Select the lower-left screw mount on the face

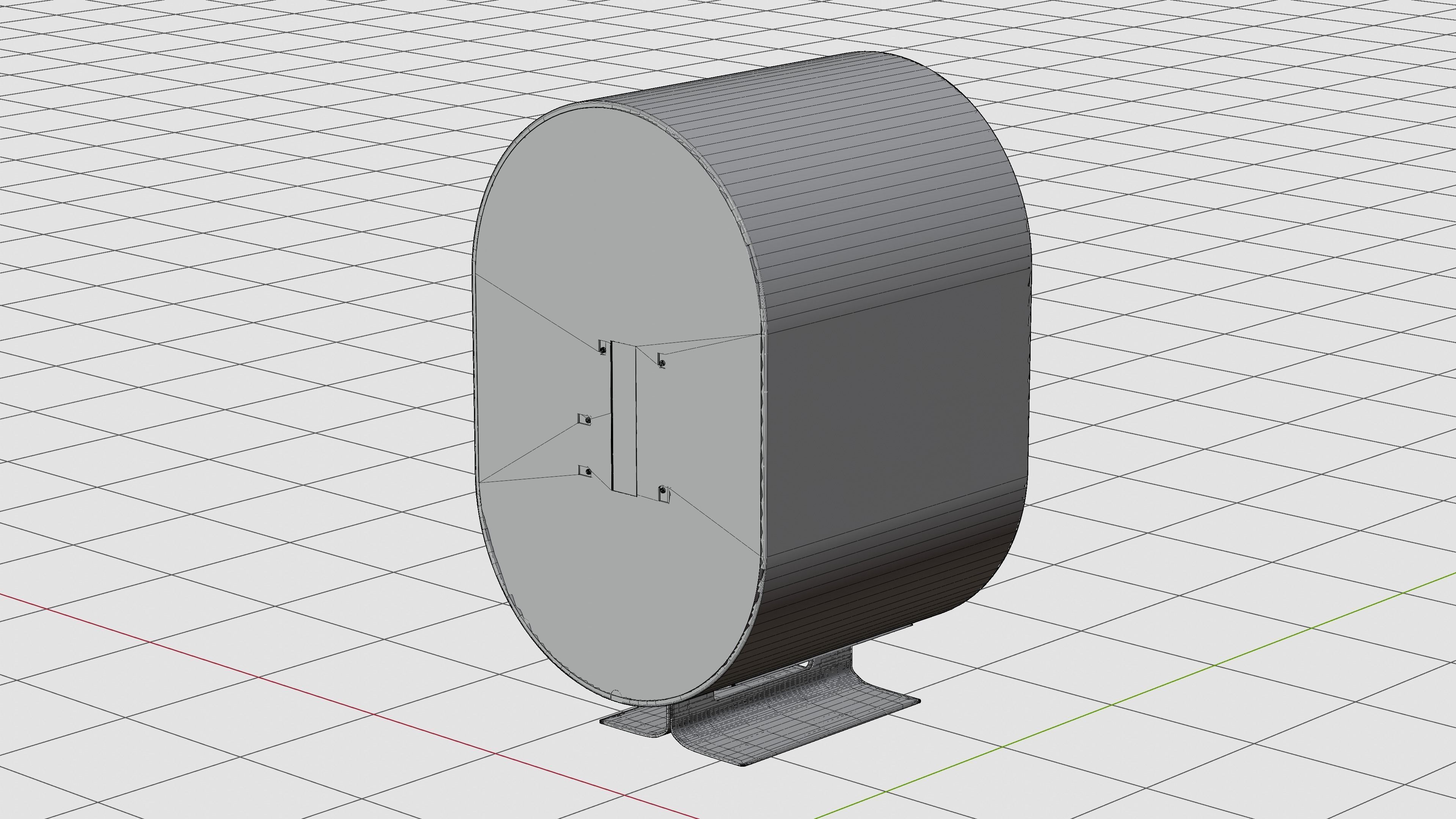[x=585, y=471]
